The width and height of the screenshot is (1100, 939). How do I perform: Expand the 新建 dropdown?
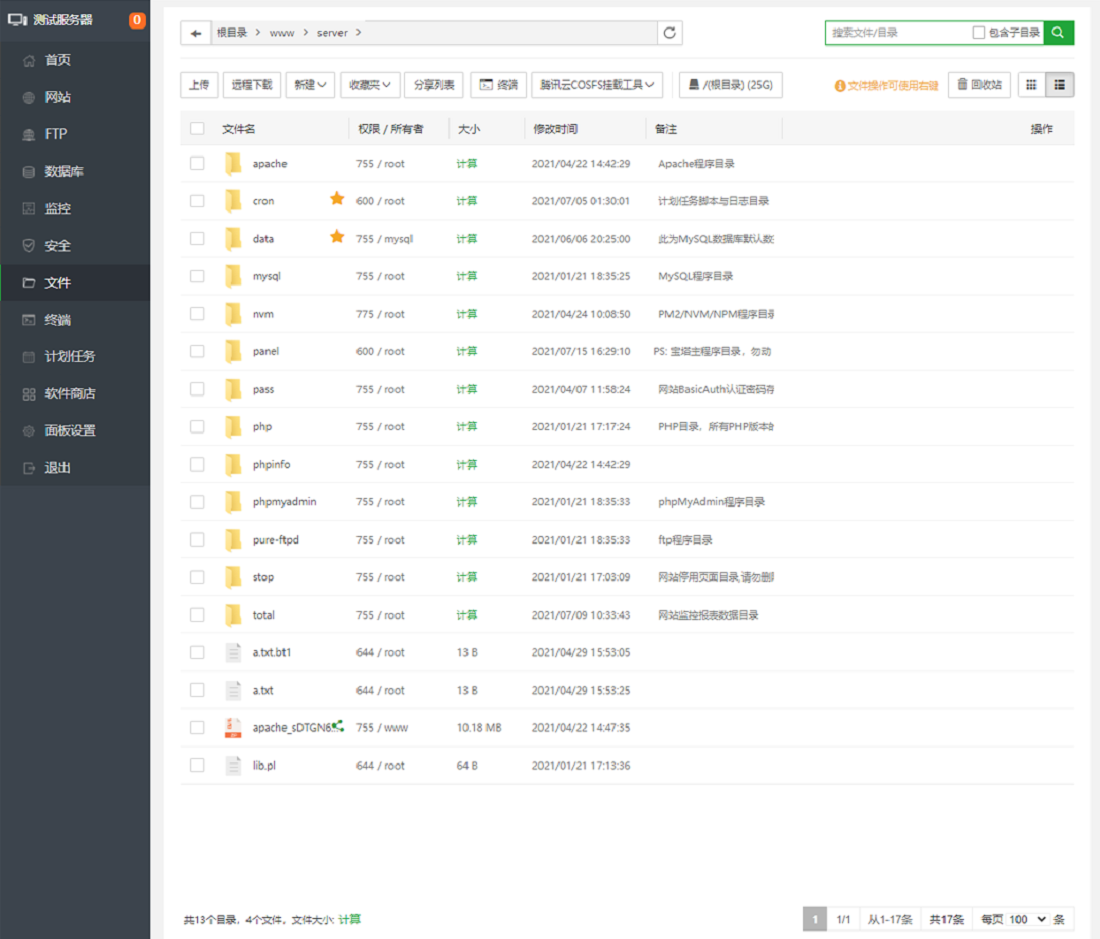click(310, 85)
